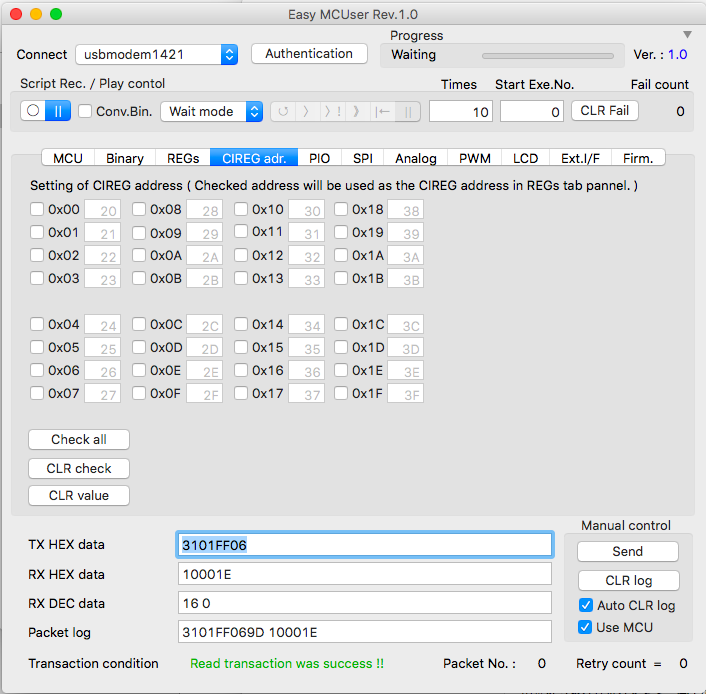Select the CIREG adr. tab
This screenshot has height=694, width=706.
point(254,158)
